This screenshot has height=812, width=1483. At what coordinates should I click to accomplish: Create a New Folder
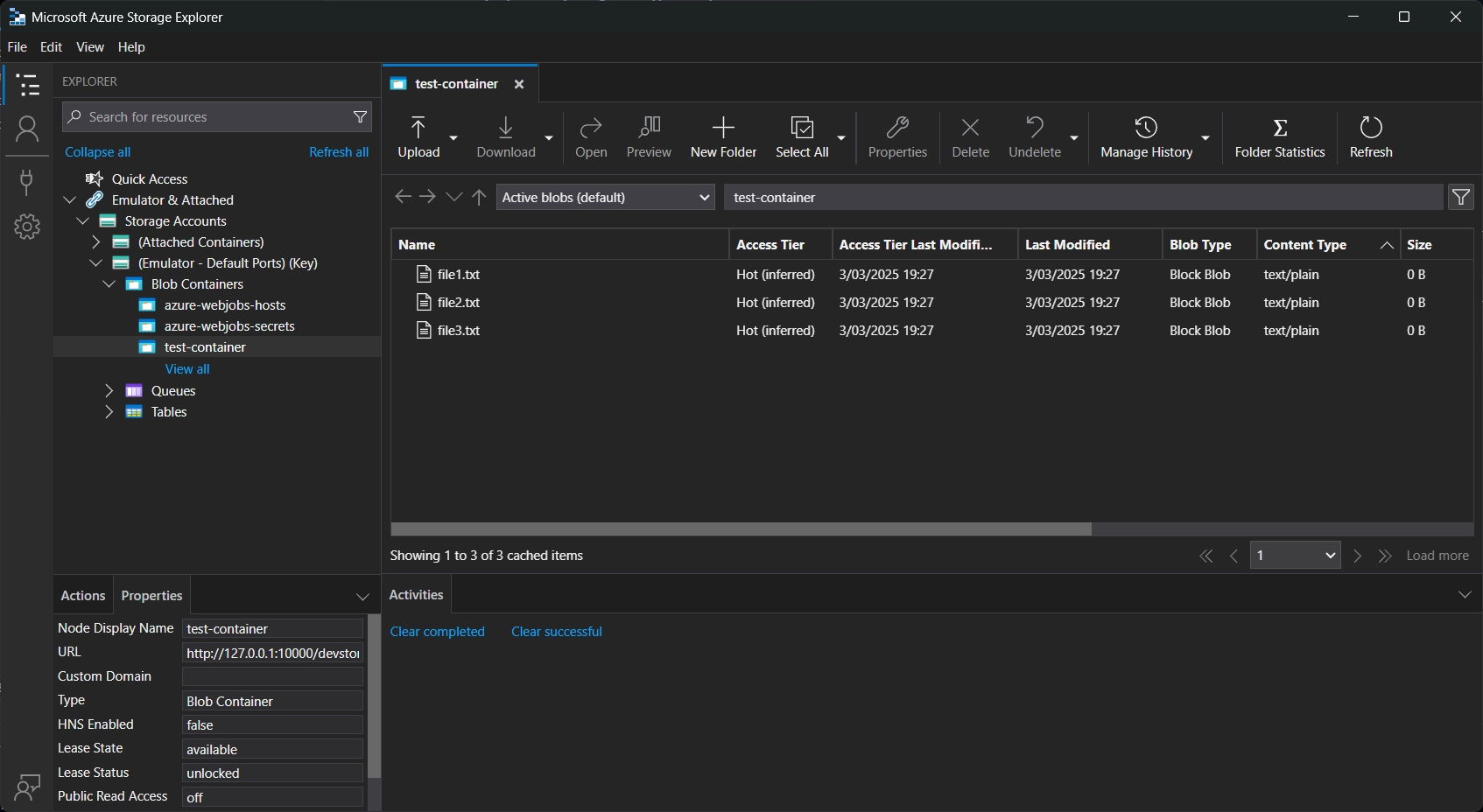point(723,137)
